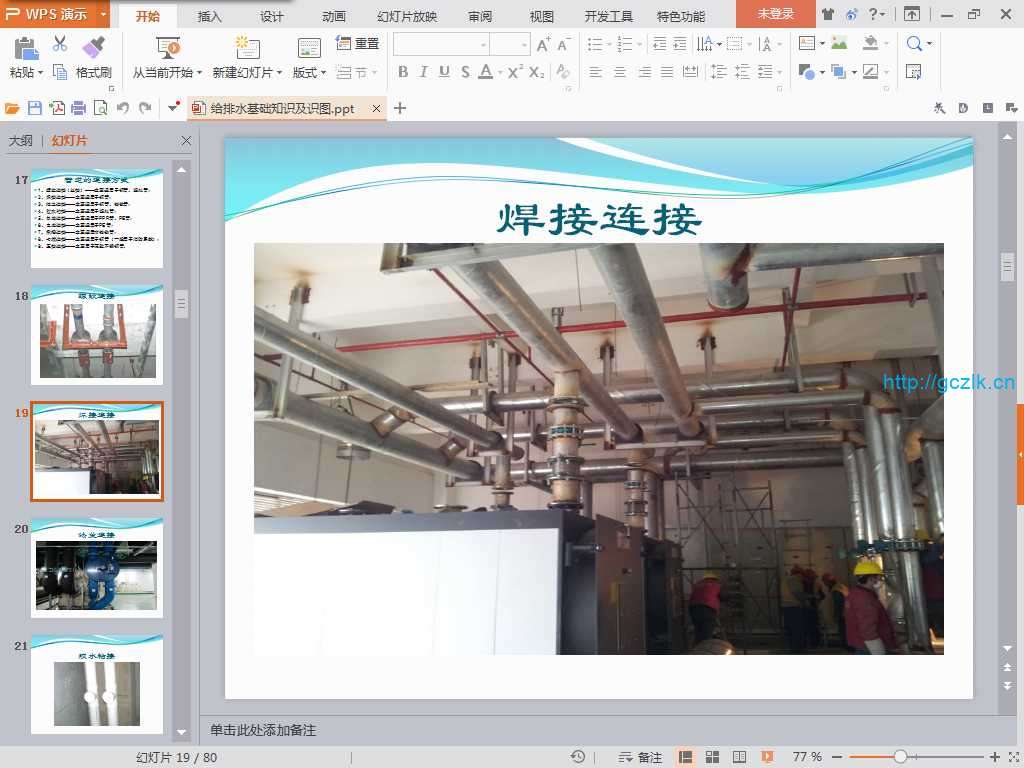Toggle the 备注 notes pane in status bar
The height and width of the screenshot is (768, 1024).
click(x=640, y=757)
